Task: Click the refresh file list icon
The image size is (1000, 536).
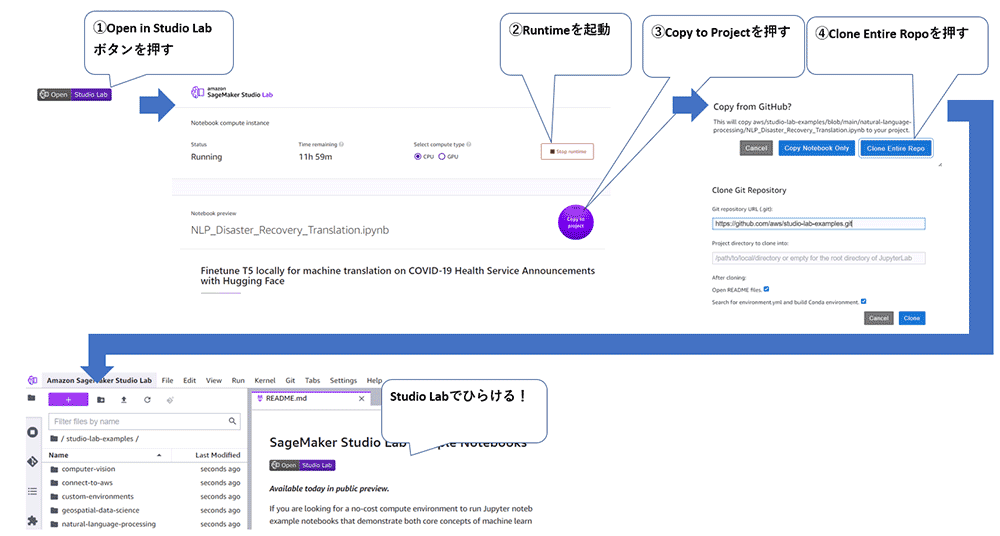Action: coord(147,399)
